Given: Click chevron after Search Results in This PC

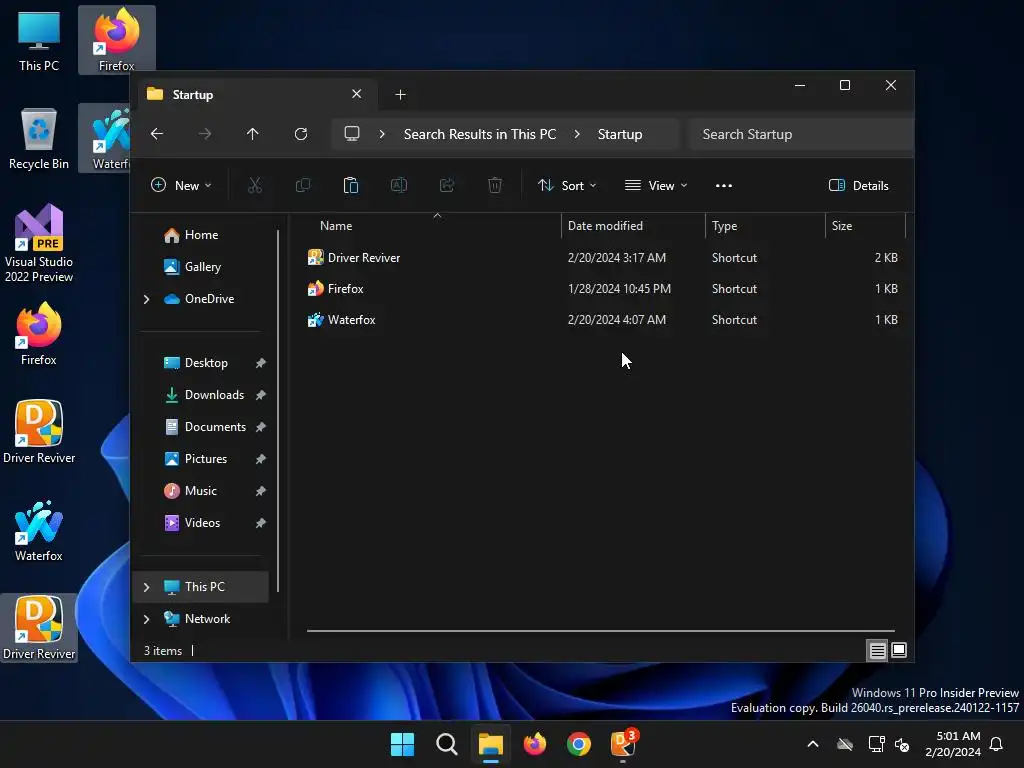Looking at the screenshot, I should click(x=577, y=134).
